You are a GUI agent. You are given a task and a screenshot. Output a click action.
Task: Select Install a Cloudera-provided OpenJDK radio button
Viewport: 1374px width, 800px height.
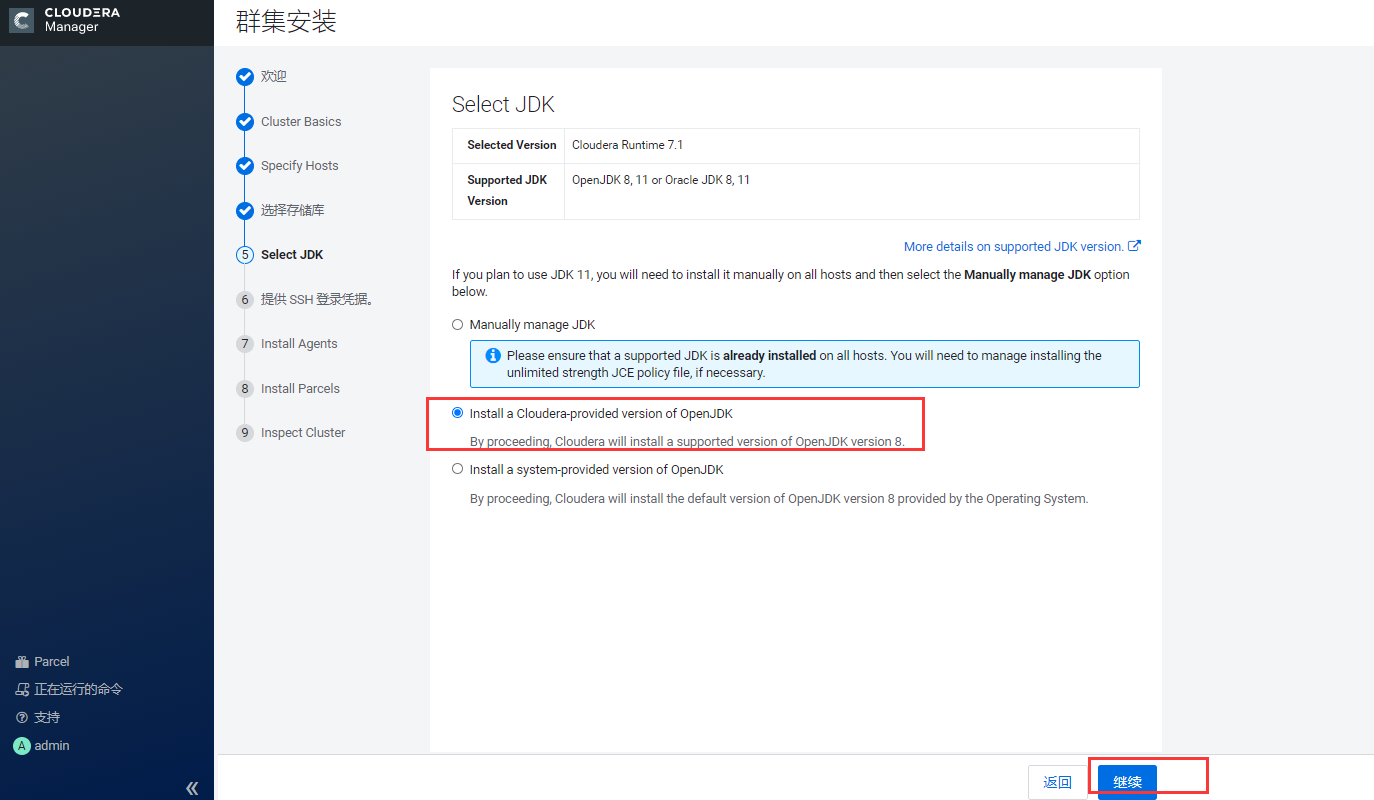click(x=458, y=413)
